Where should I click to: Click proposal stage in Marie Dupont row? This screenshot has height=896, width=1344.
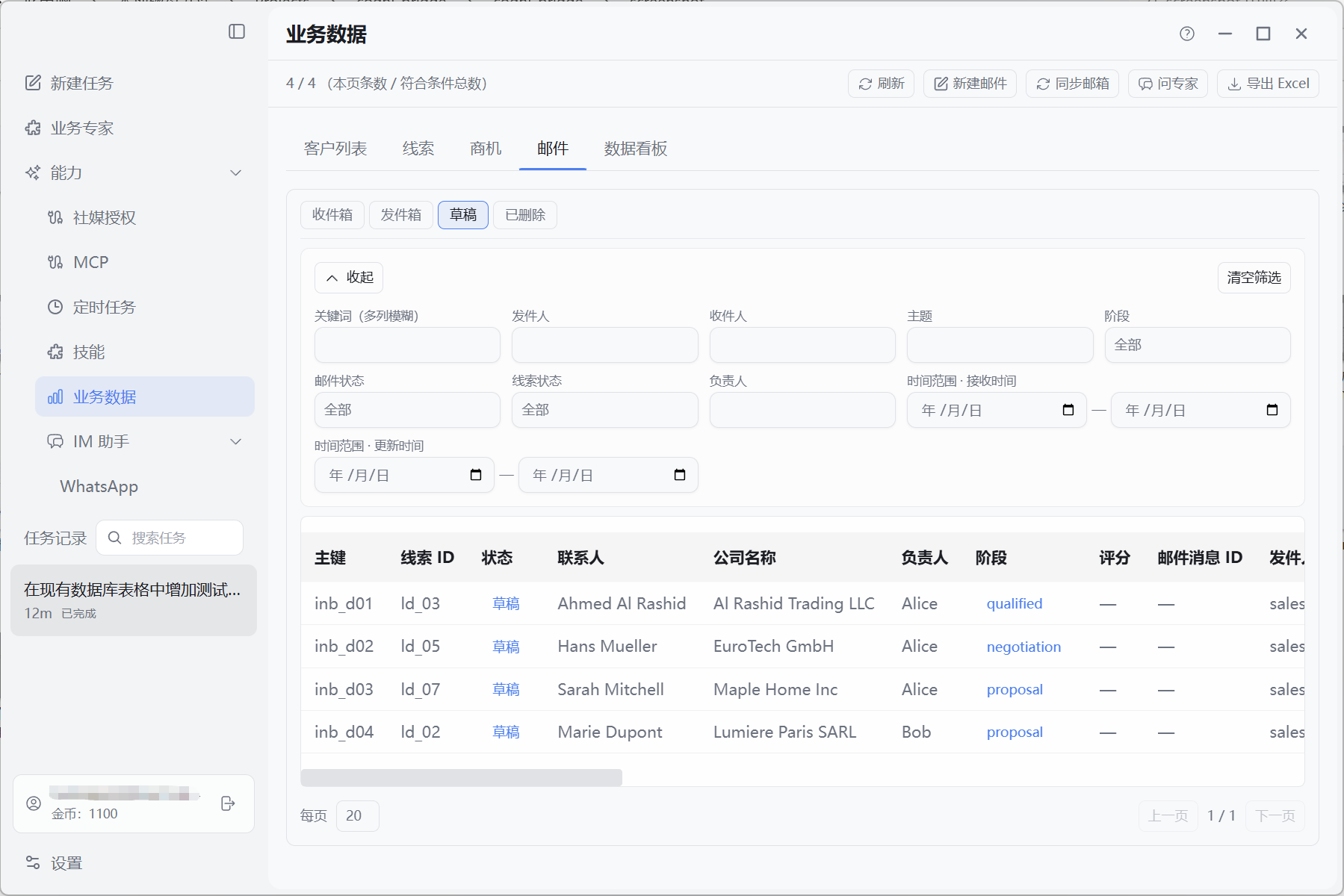pyautogui.click(x=1015, y=732)
